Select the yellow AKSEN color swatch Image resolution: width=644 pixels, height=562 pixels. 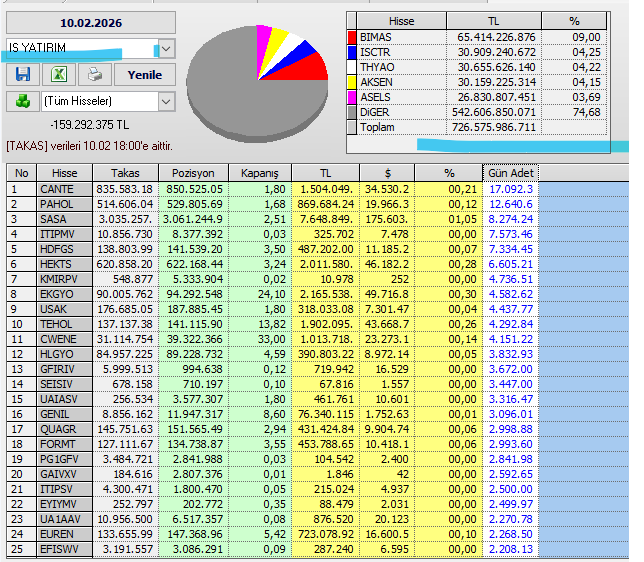[x=352, y=82]
